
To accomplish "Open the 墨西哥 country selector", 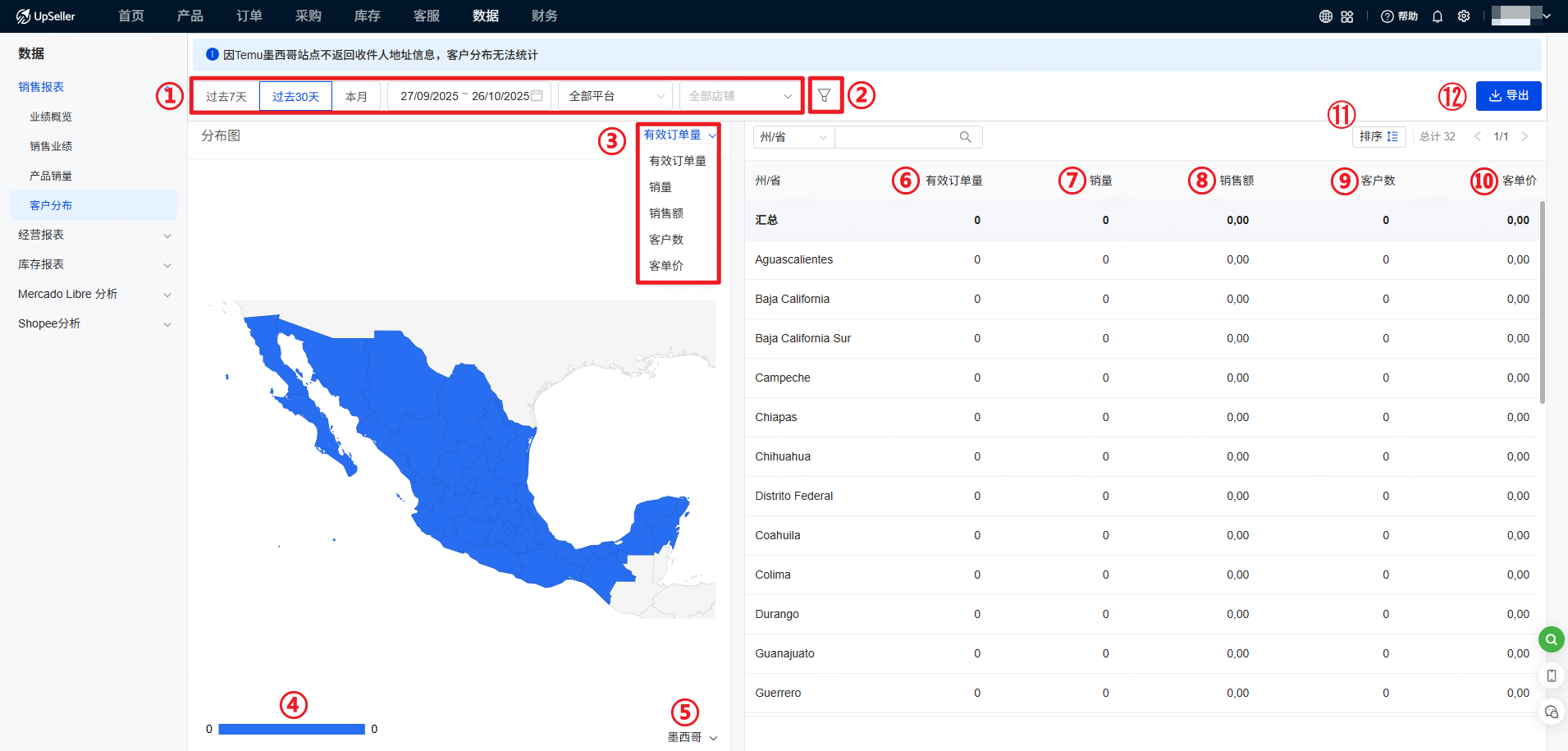I will [692, 737].
